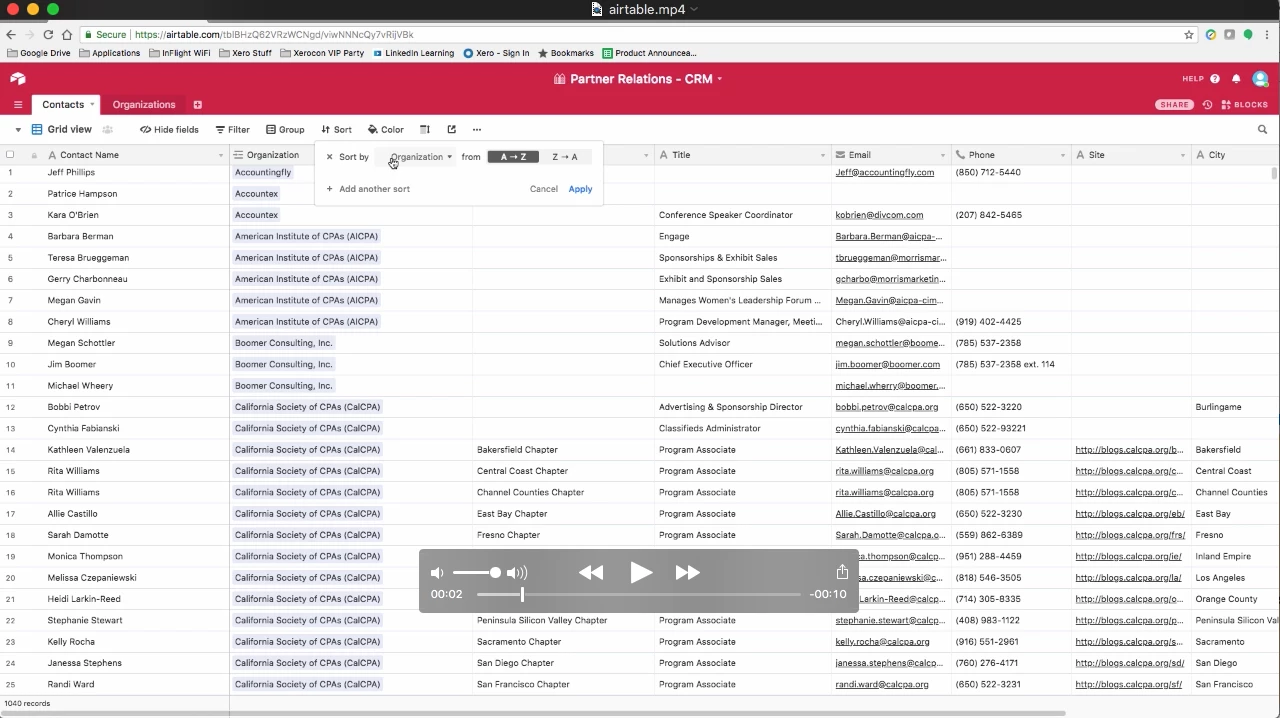Select the Contacts tab
This screenshot has width=1280, height=718.
coord(63,105)
